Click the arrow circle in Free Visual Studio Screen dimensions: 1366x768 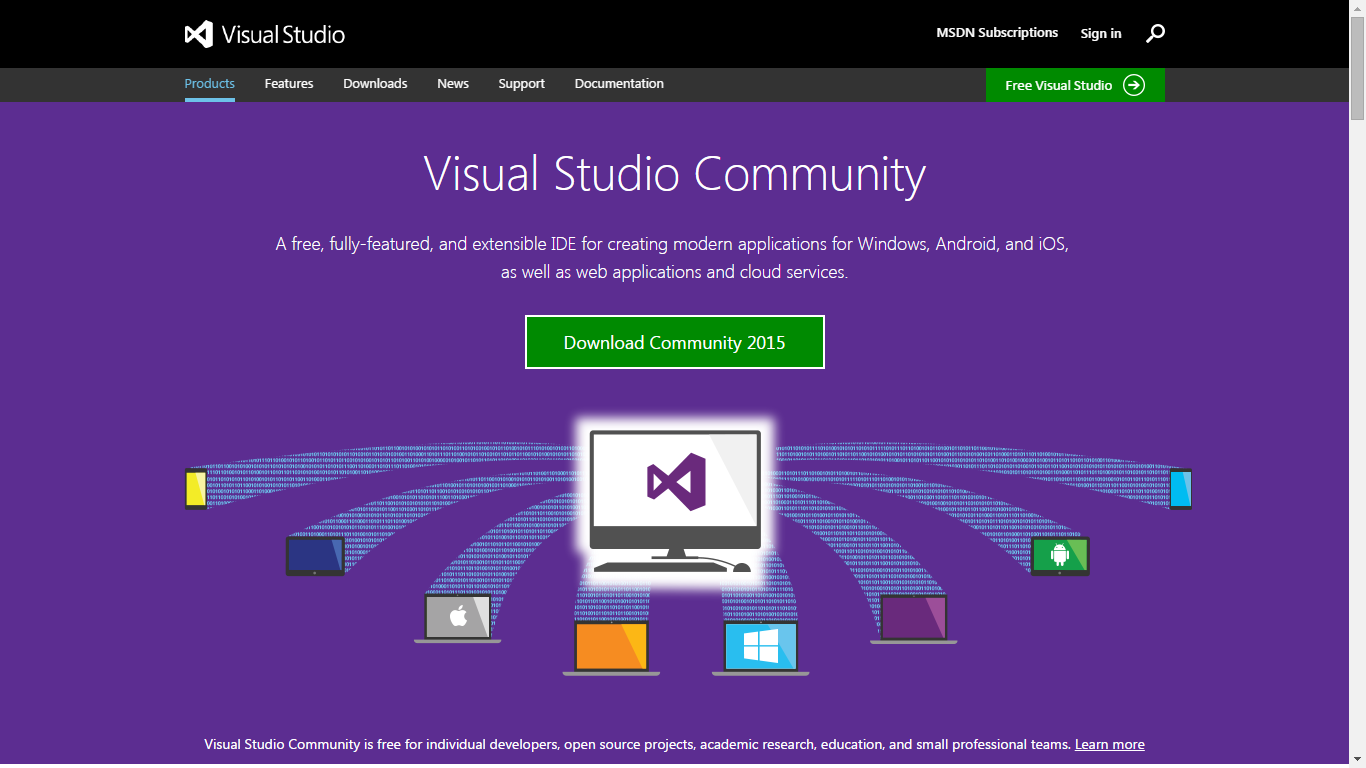click(1133, 85)
